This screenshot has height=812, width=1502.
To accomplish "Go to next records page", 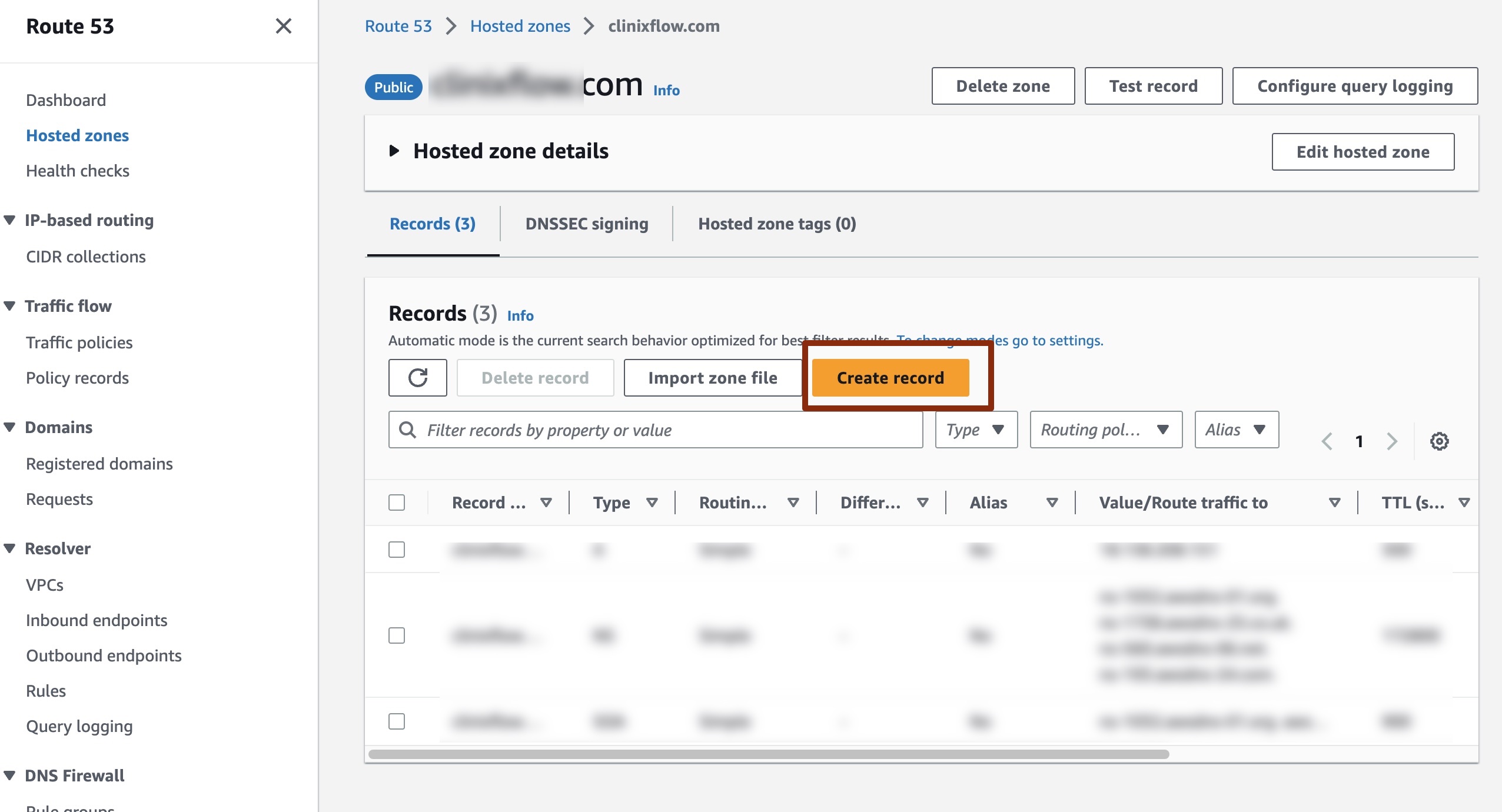I will pos(1392,441).
